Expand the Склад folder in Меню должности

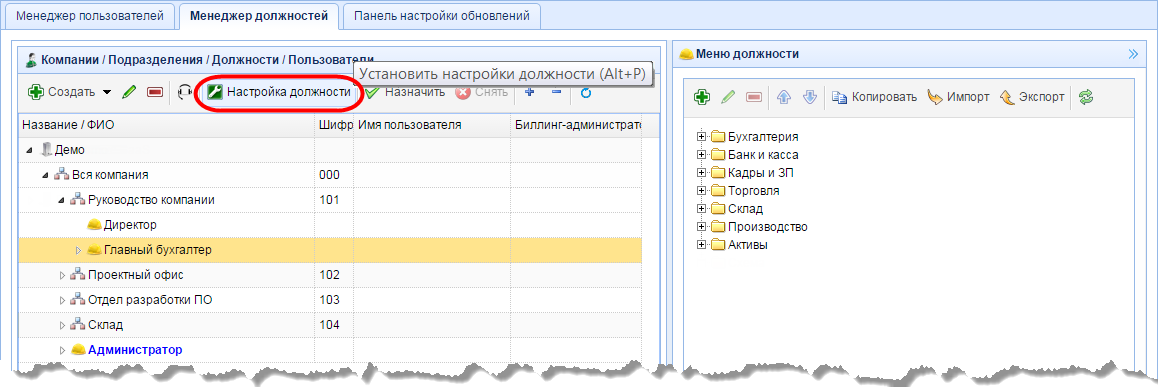[x=702, y=209]
